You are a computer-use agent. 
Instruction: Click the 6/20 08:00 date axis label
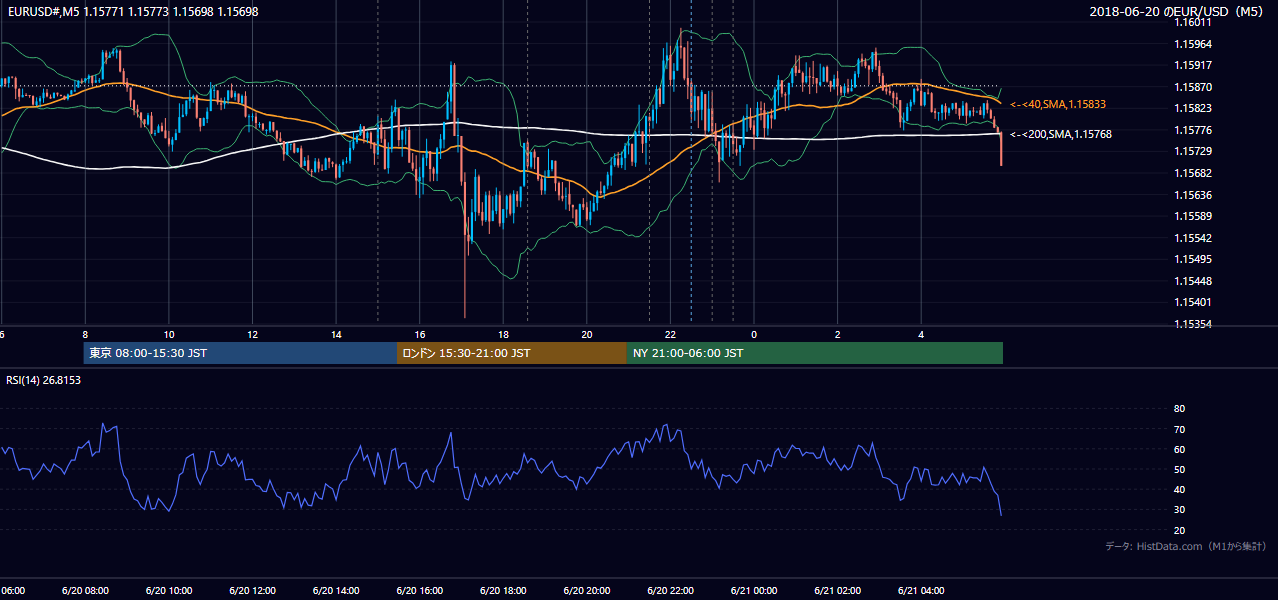click(x=85, y=591)
